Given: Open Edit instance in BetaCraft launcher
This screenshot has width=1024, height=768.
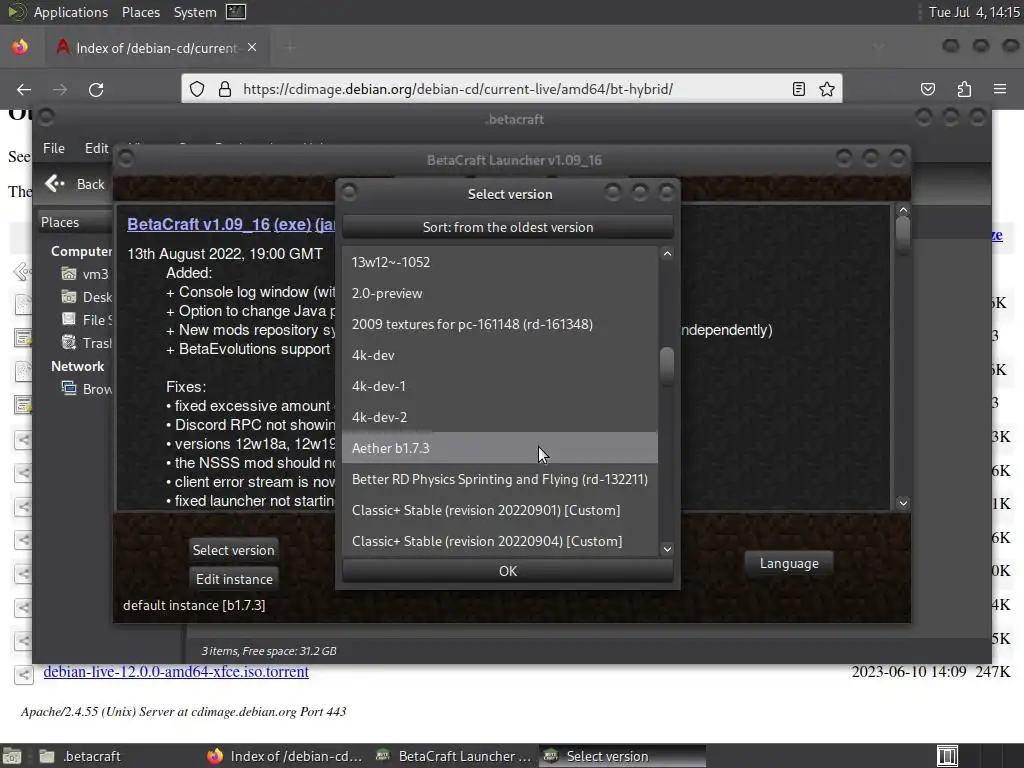Looking at the screenshot, I should [x=234, y=579].
